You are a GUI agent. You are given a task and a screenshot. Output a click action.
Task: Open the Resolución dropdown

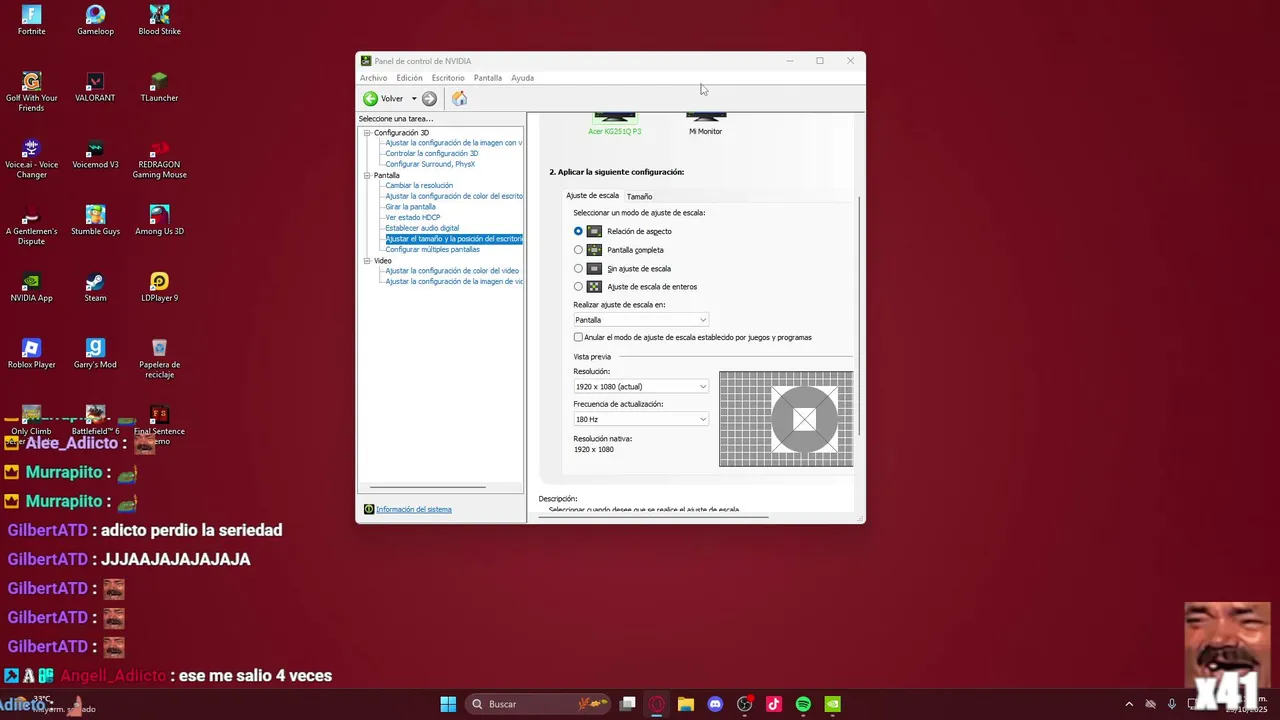[x=641, y=386]
